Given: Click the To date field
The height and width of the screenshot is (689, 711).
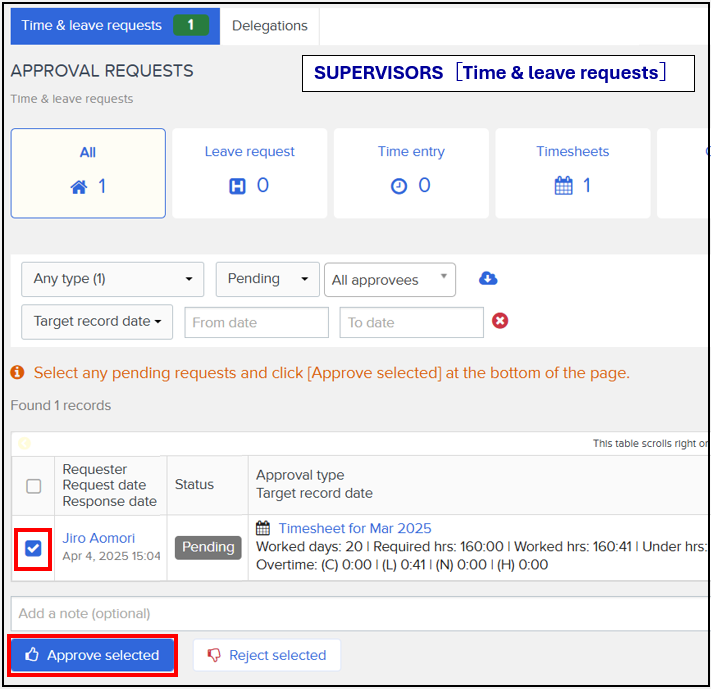Looking at the screenshot, I should pyautogui.click(x=411, y=323).
